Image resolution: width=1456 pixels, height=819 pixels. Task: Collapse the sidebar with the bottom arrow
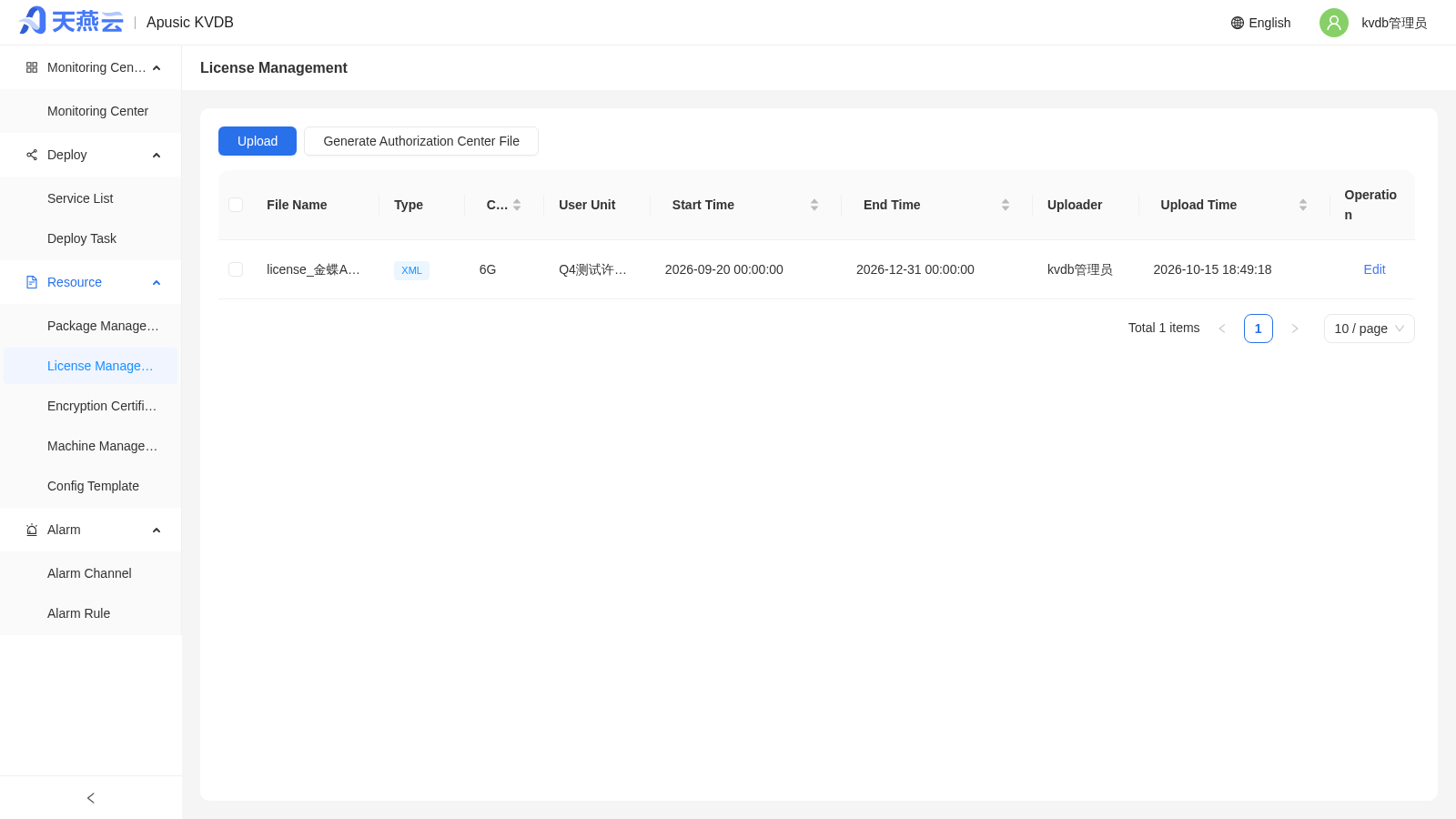(91, 798)
